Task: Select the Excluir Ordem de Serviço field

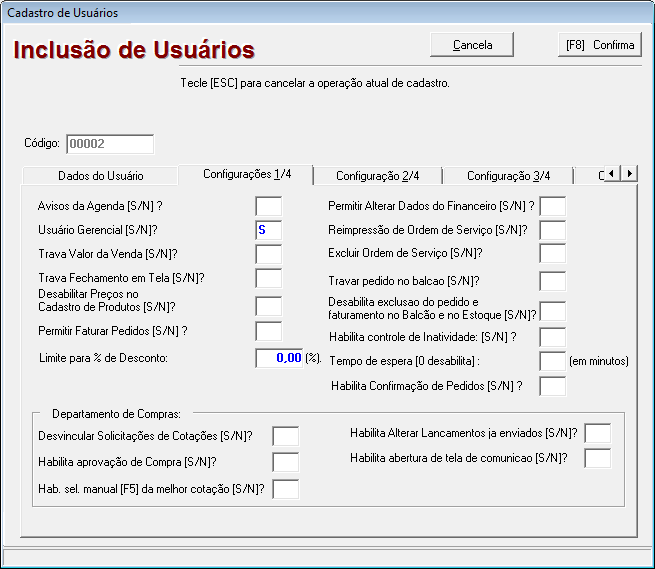Action: (552, 254)
